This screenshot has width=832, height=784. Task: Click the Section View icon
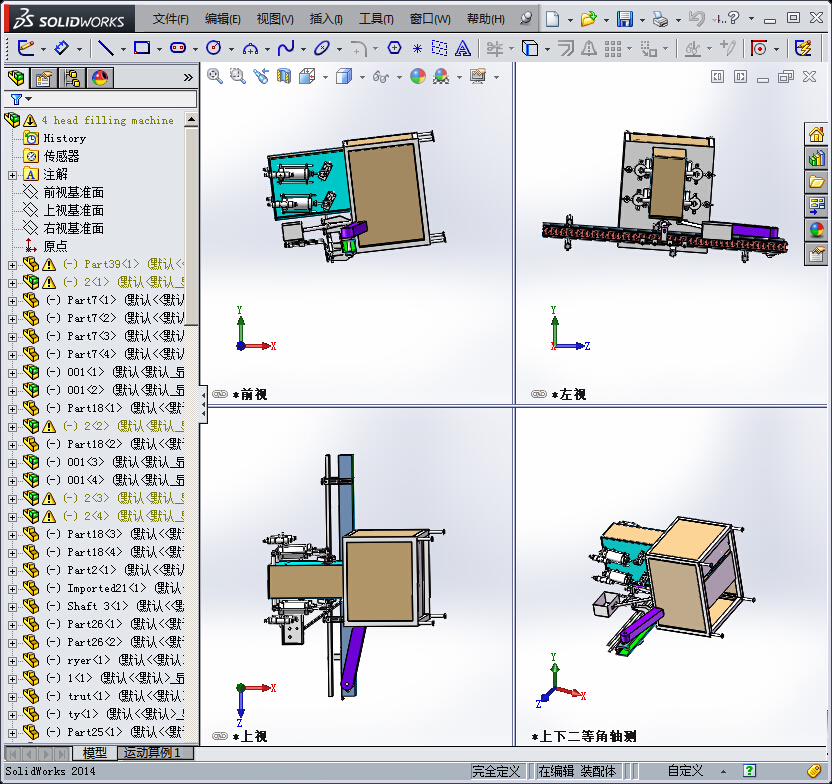(x=284, y=76)
